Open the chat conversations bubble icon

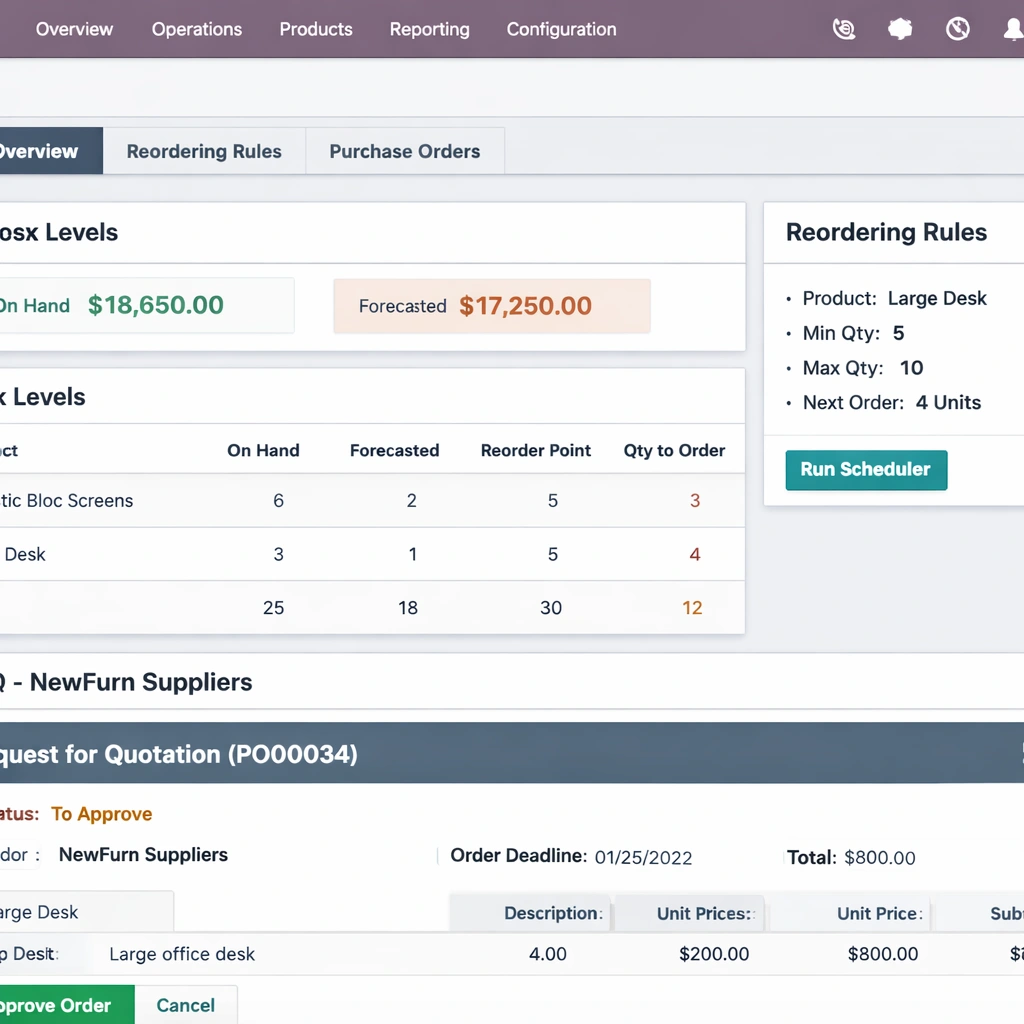900,29
